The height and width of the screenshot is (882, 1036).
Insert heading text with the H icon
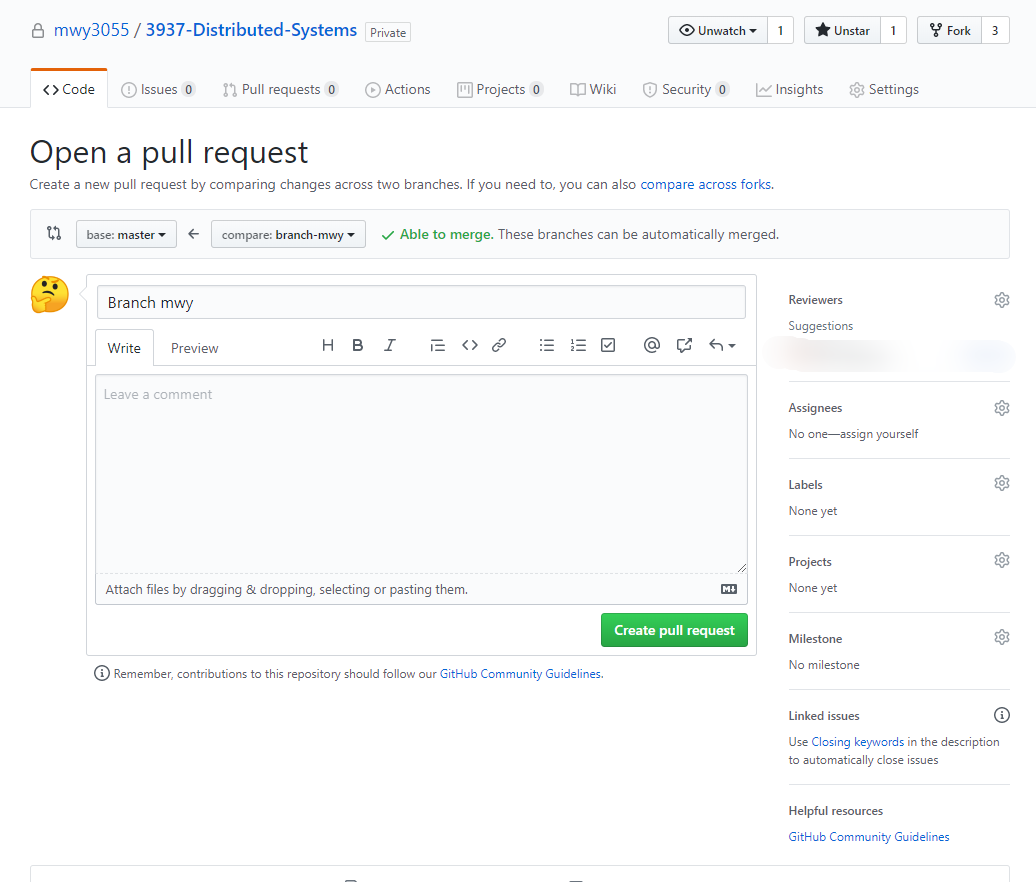coord(327,345)
